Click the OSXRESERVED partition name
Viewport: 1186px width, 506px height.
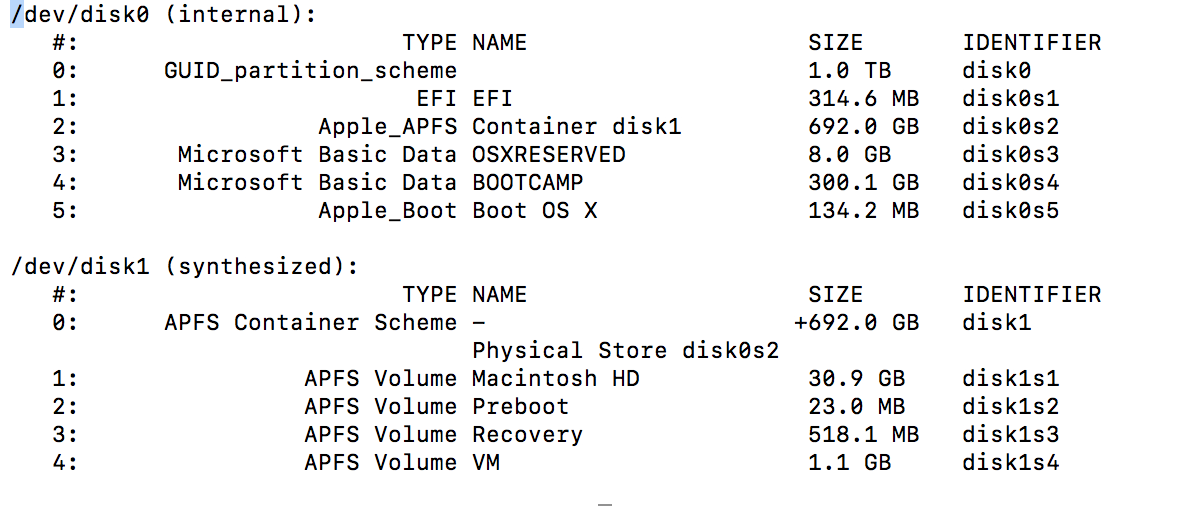click(548, 155)
